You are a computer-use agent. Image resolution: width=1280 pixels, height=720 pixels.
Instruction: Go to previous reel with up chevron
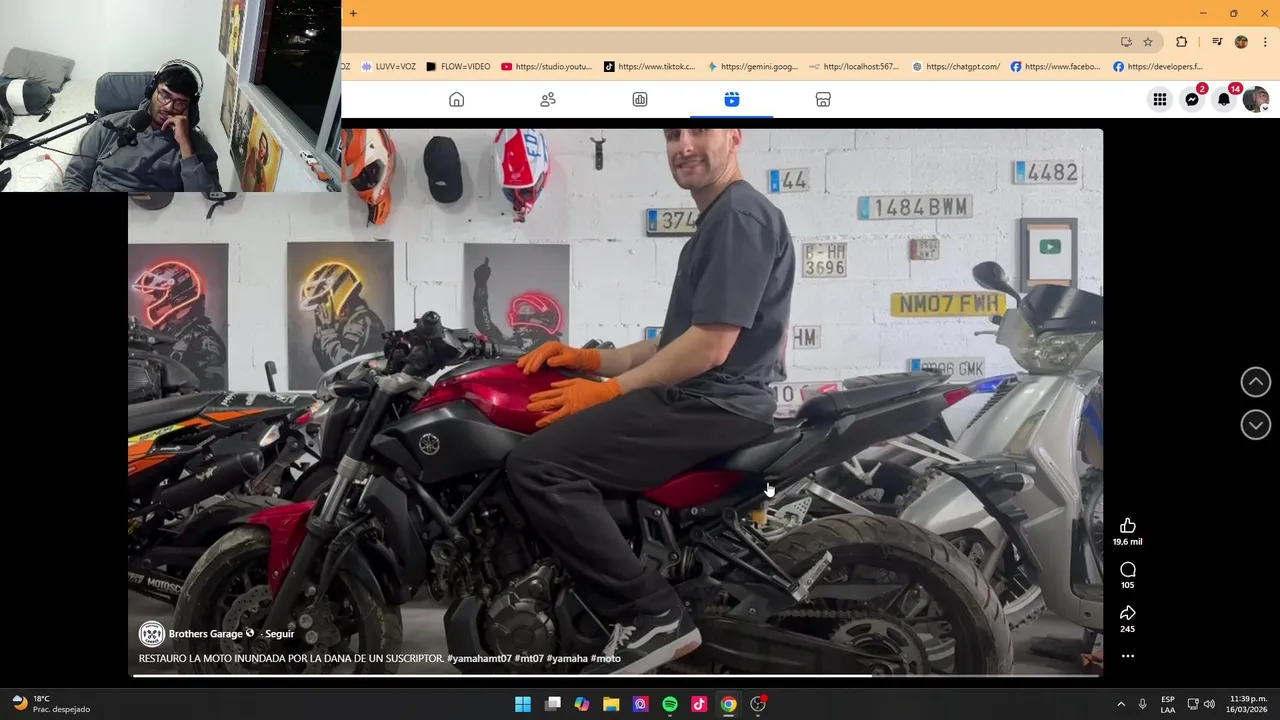1255,382
